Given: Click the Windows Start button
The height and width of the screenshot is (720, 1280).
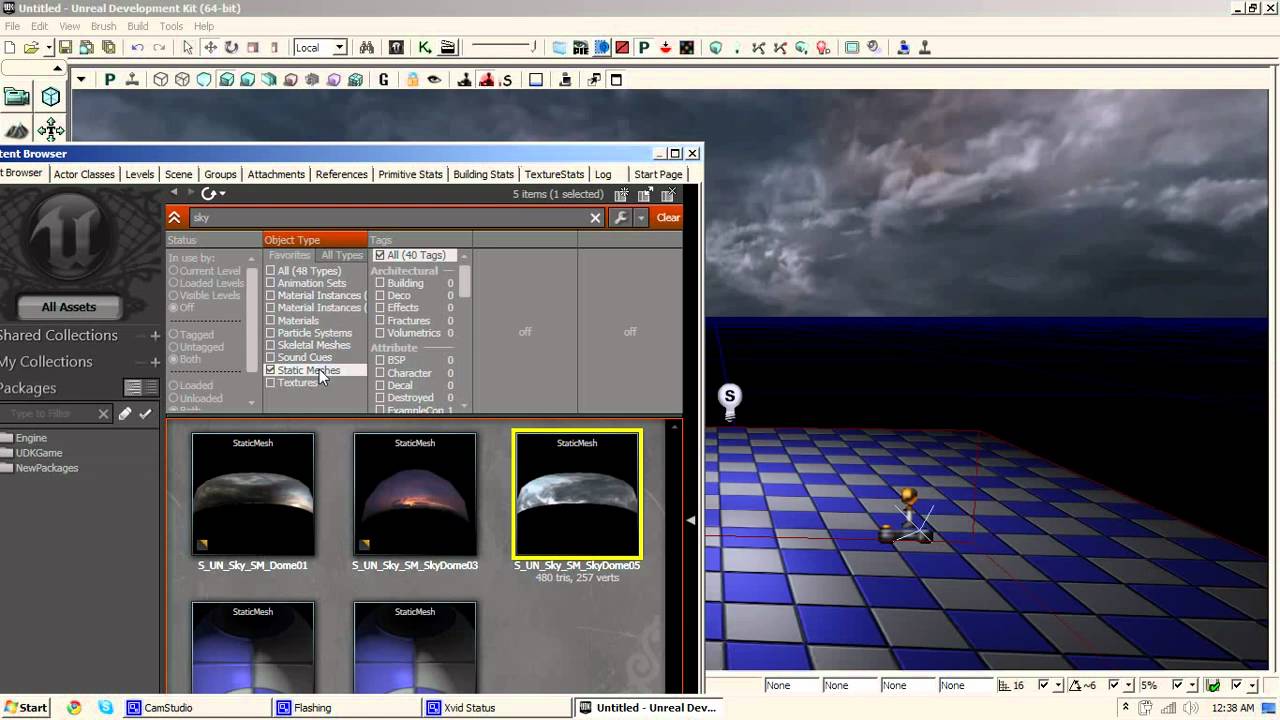Looking at the screenshot, I should [25, 707].
